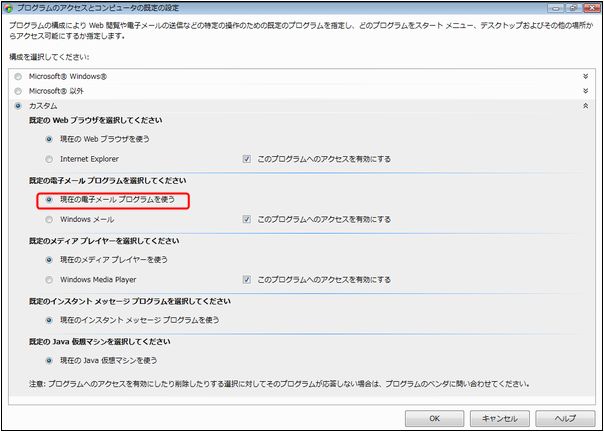Choose Windows メール as default mail
This screenshot has height=432, width=604.
(x=49, y=220)
